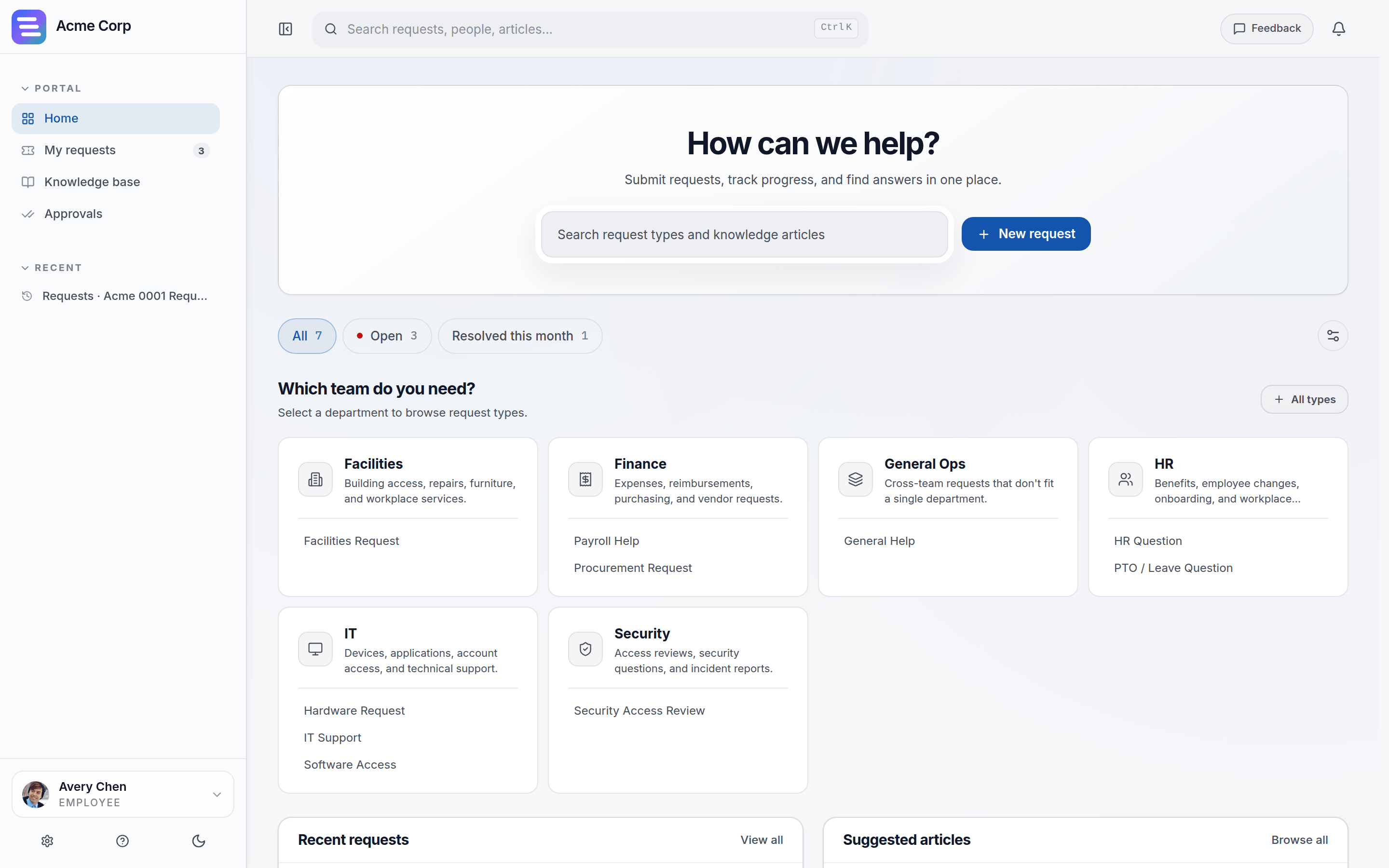Go to Home in the sidebar
The width and height of the screenshot is (1389, 868).
coord(115,118)
